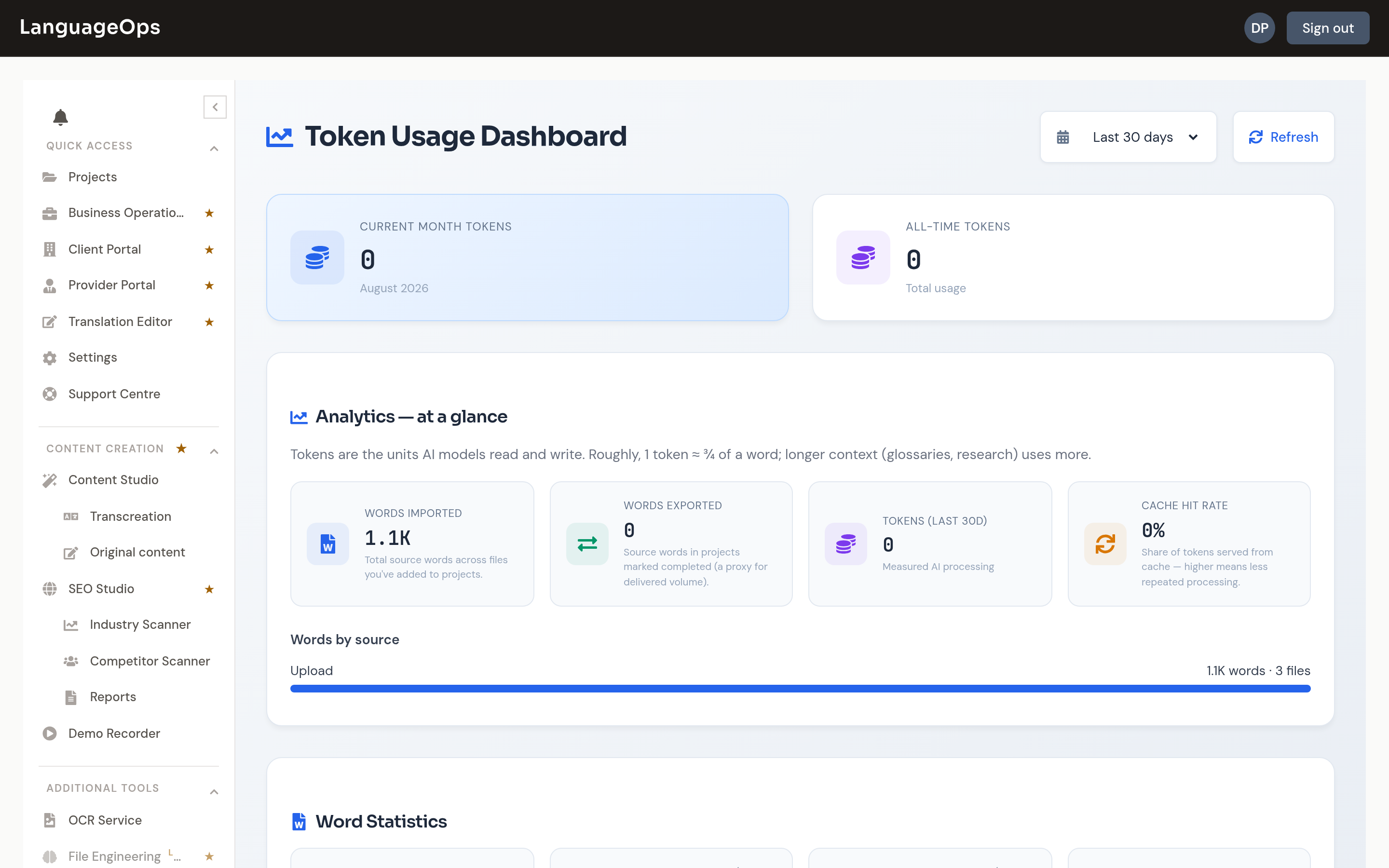Image resolution: width=1389 pixels, height=868 pixels.
Task: Toggle favorite star for File Engineering
Action: coord(209,856)
